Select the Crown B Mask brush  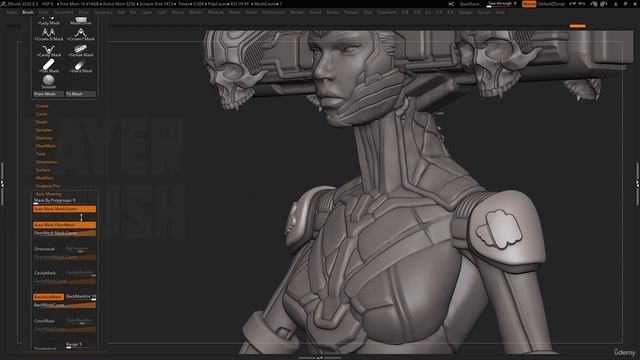tap(49, 34)
